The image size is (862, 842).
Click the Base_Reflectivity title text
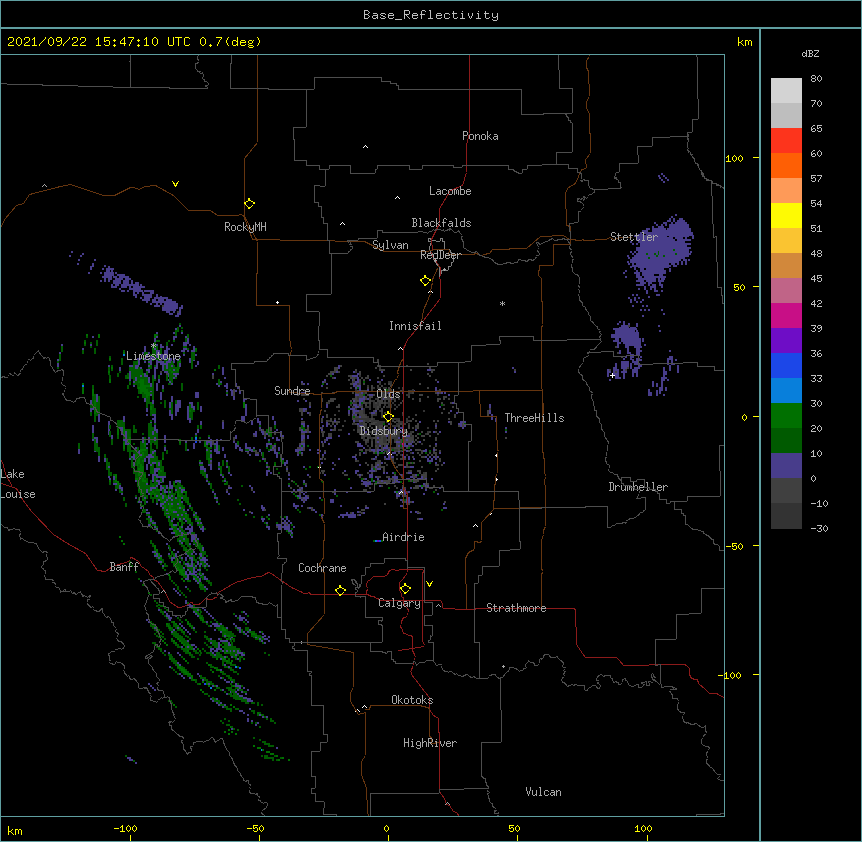[431, 15]
